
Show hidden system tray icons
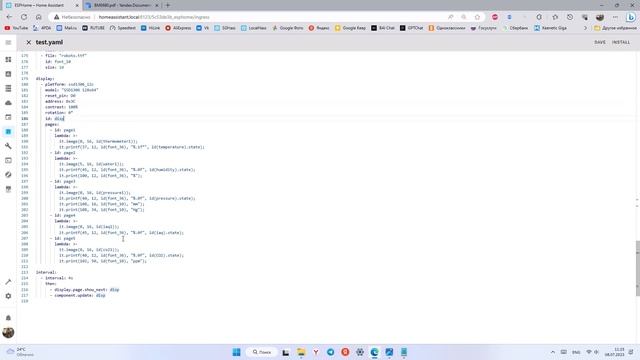click(553, 352)
